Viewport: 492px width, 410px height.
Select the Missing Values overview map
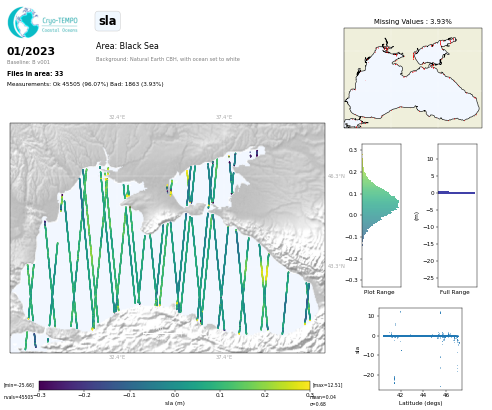pos(413,78)
